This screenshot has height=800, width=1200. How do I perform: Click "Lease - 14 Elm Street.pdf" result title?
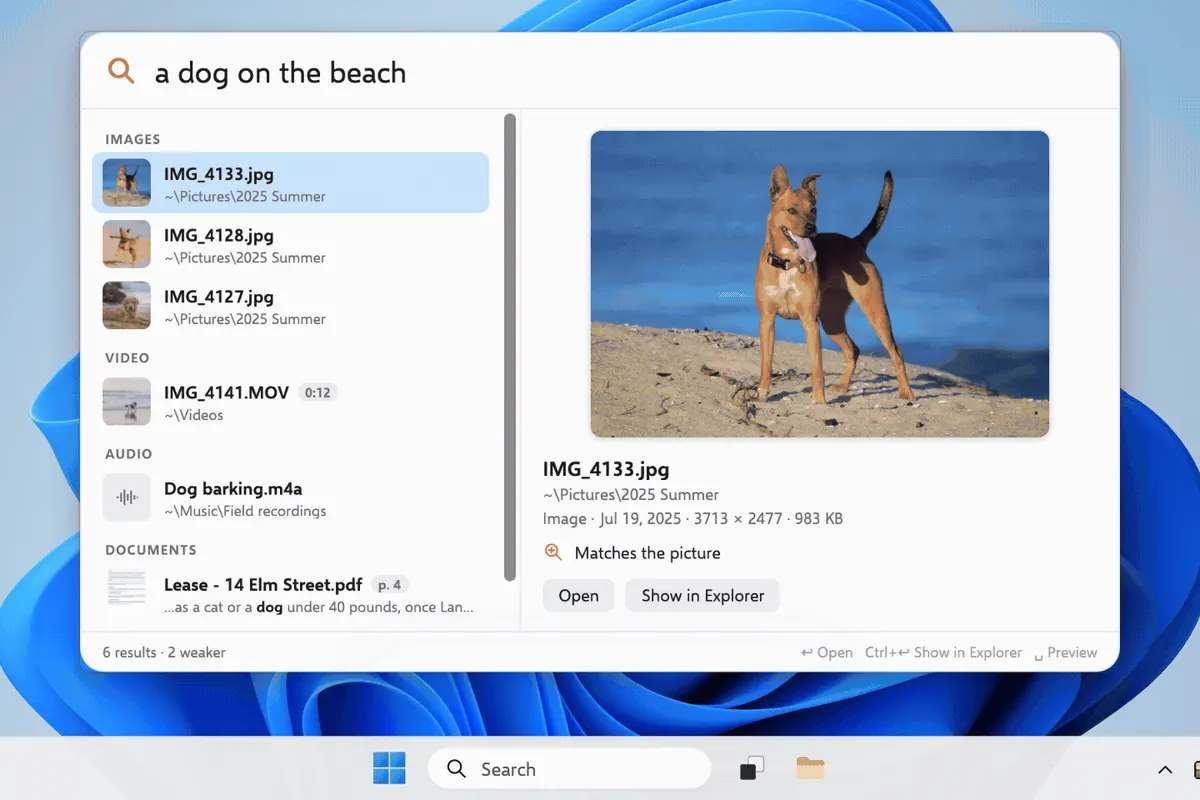(x=263, y=584)
